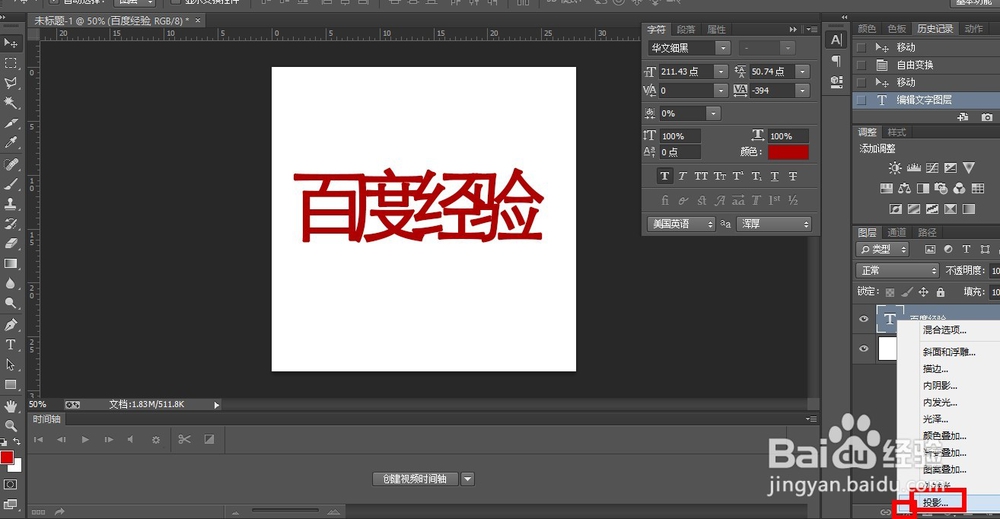This screenshot has width=1000, height=519.
Task: Open tracking dropdown showing -394
Action: click(803, 91)
